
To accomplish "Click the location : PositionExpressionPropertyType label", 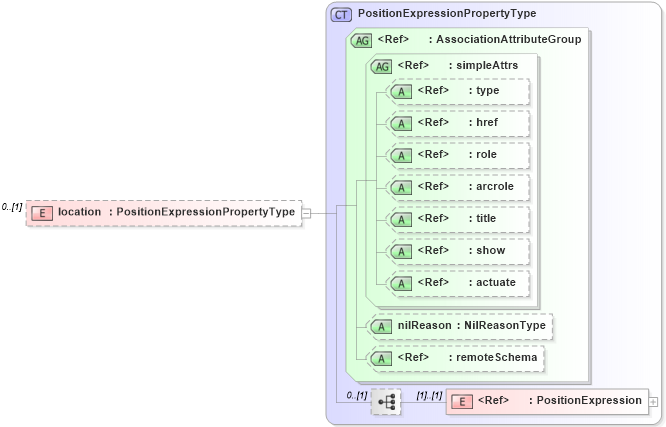I will 176,212.
